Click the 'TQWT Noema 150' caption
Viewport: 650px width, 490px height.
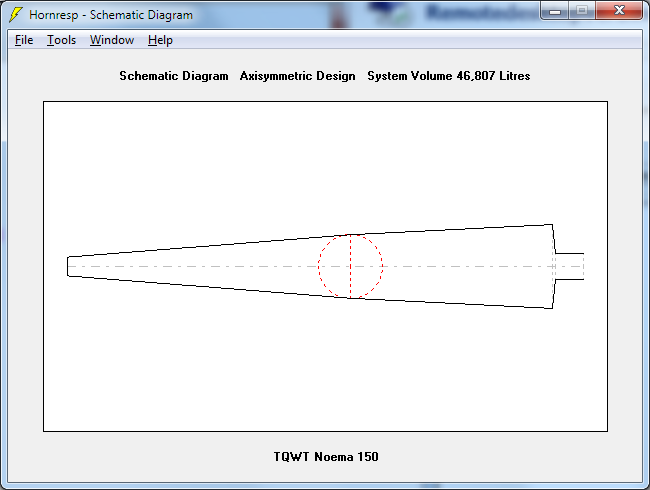tap(326, 456)
